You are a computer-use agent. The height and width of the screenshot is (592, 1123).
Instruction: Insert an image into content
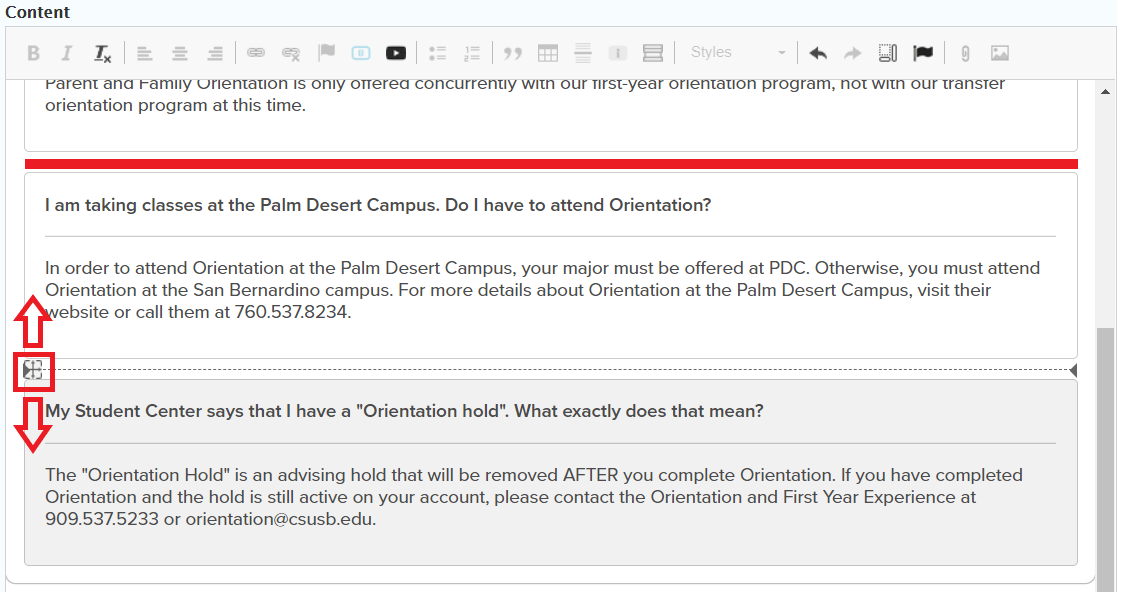pos(1000,53)
